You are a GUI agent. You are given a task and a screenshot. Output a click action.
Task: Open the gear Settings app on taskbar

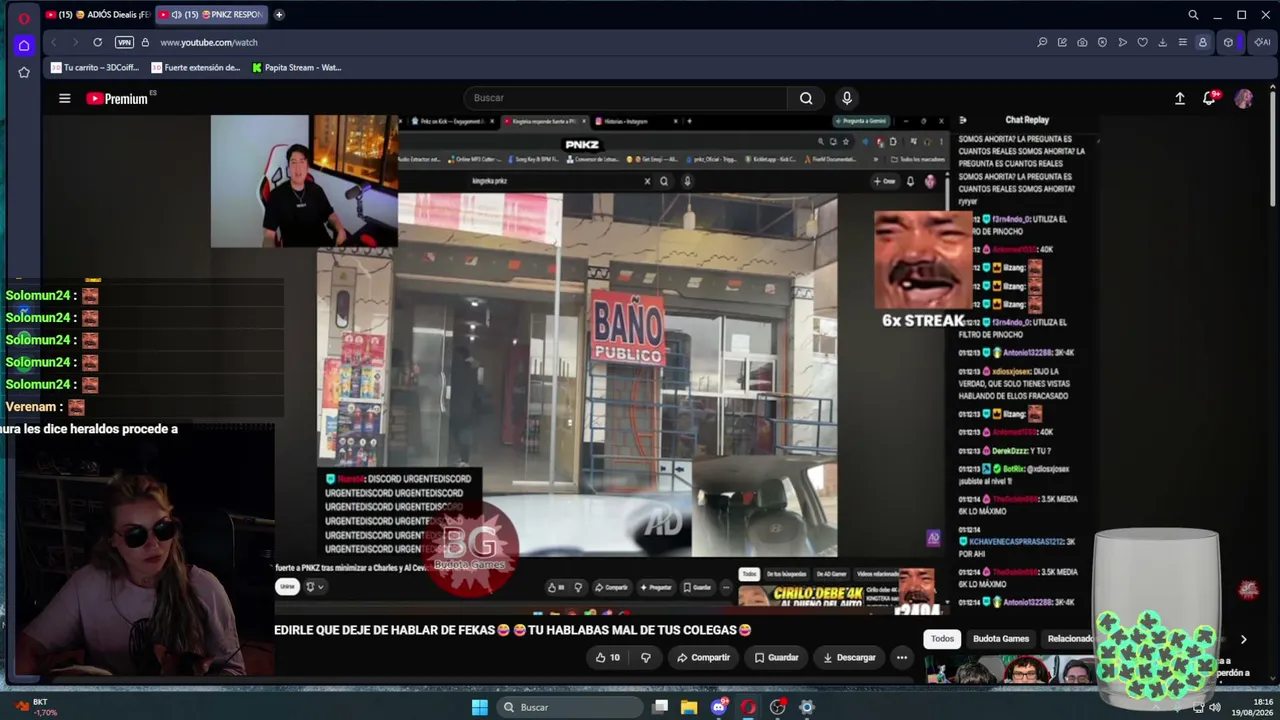(x=807, y=707)
